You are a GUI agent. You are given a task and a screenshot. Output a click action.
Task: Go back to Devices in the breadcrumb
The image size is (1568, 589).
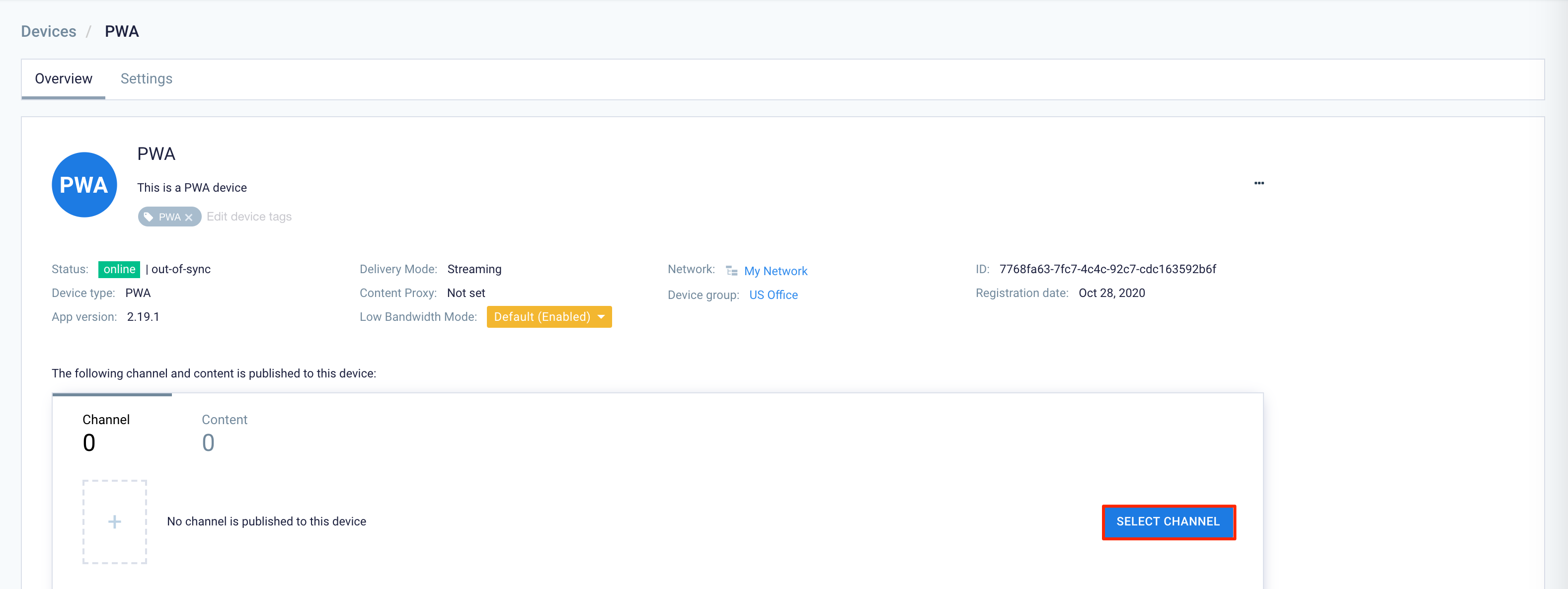[x=49, y=32]
